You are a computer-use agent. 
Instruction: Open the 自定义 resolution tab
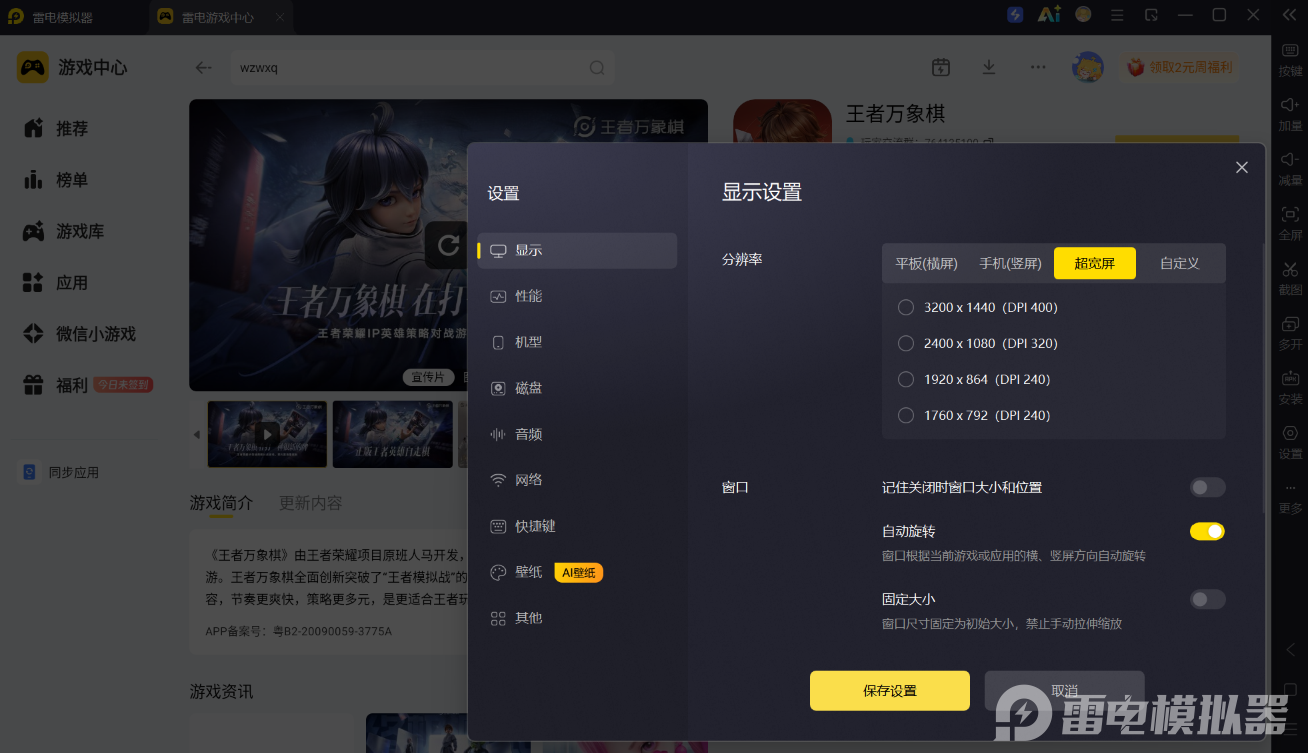[x=1179, y=263]
